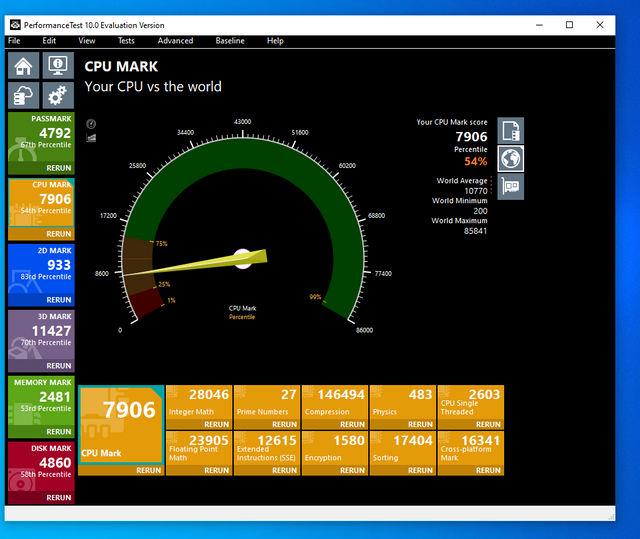This screenshot has width=640, height=539.
Task: Click the small gauge view icon
Action: tap(91, 124)
